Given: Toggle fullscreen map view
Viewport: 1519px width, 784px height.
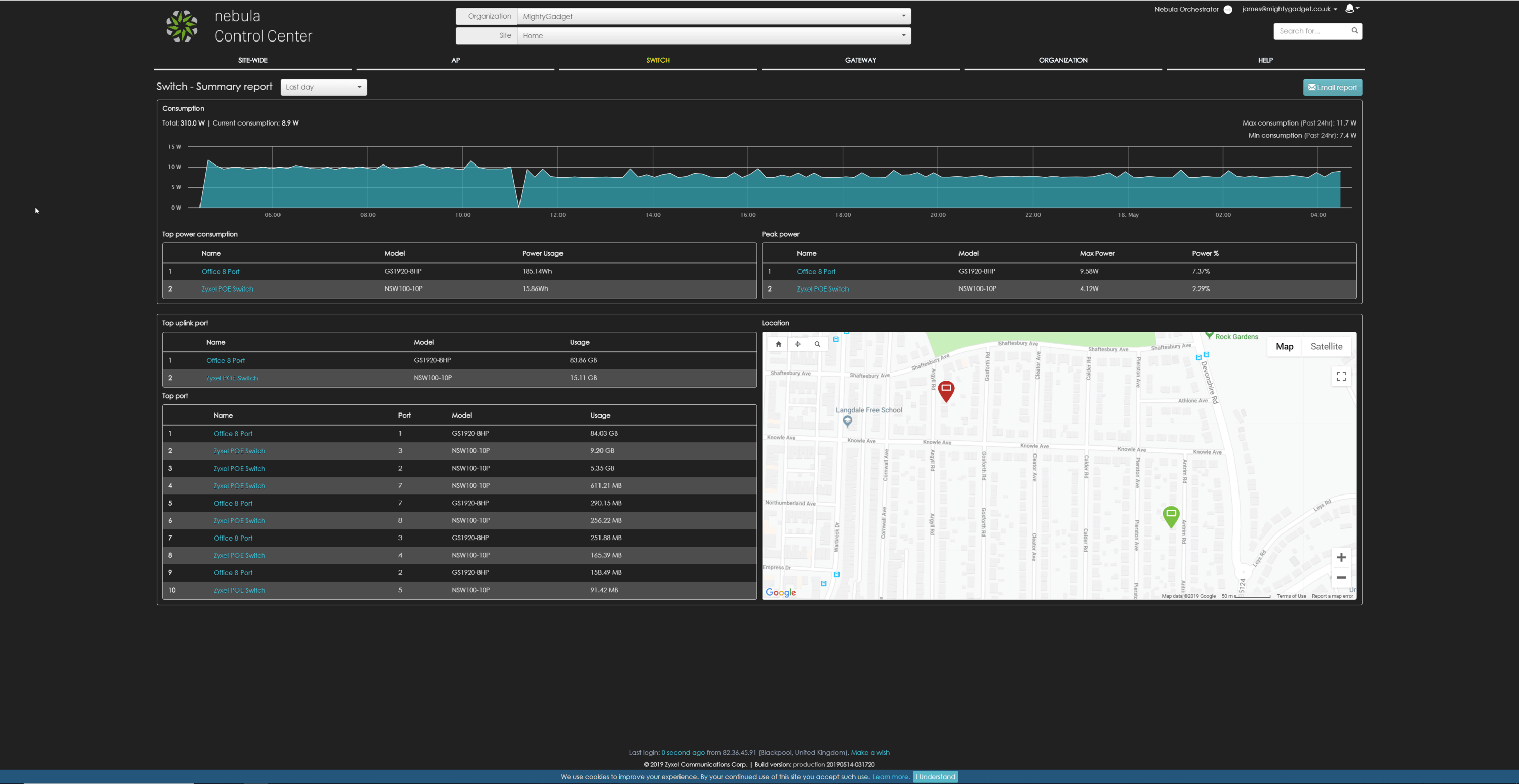Looking at the screenshot, I should click(1341, 376).
